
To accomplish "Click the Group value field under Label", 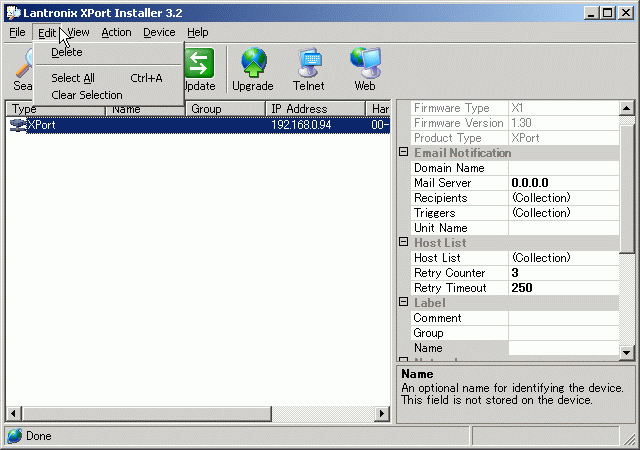I will click(564, 333).
